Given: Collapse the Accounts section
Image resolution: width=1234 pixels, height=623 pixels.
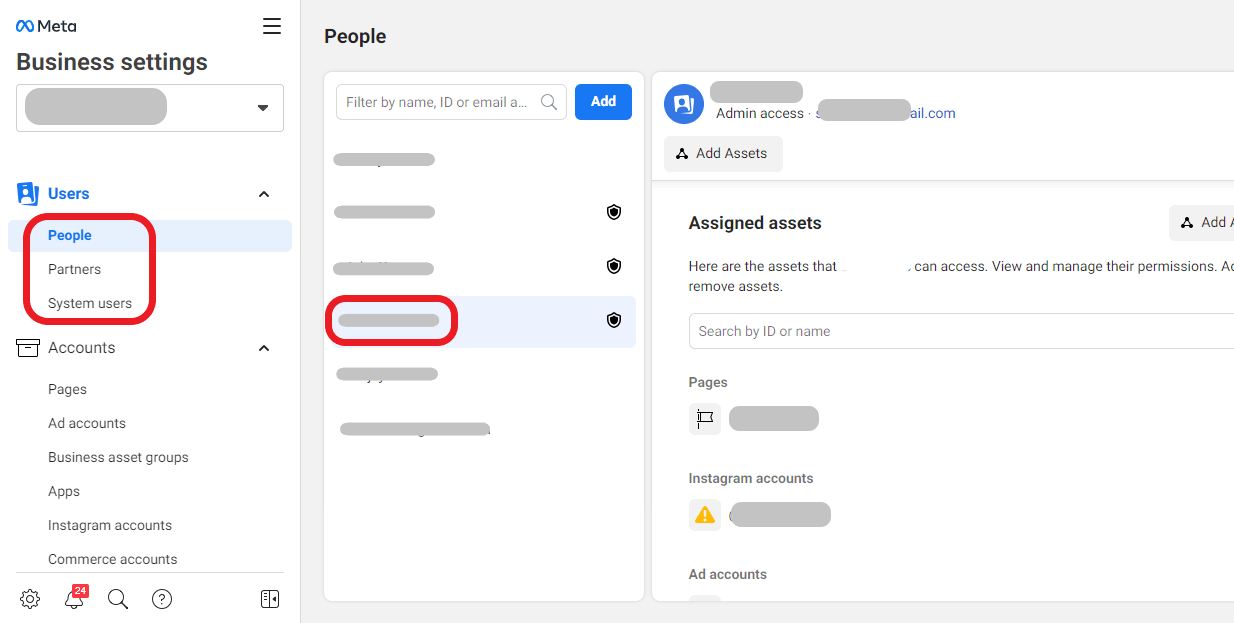Looking at the screenshot, I should [x=264, y=348].
